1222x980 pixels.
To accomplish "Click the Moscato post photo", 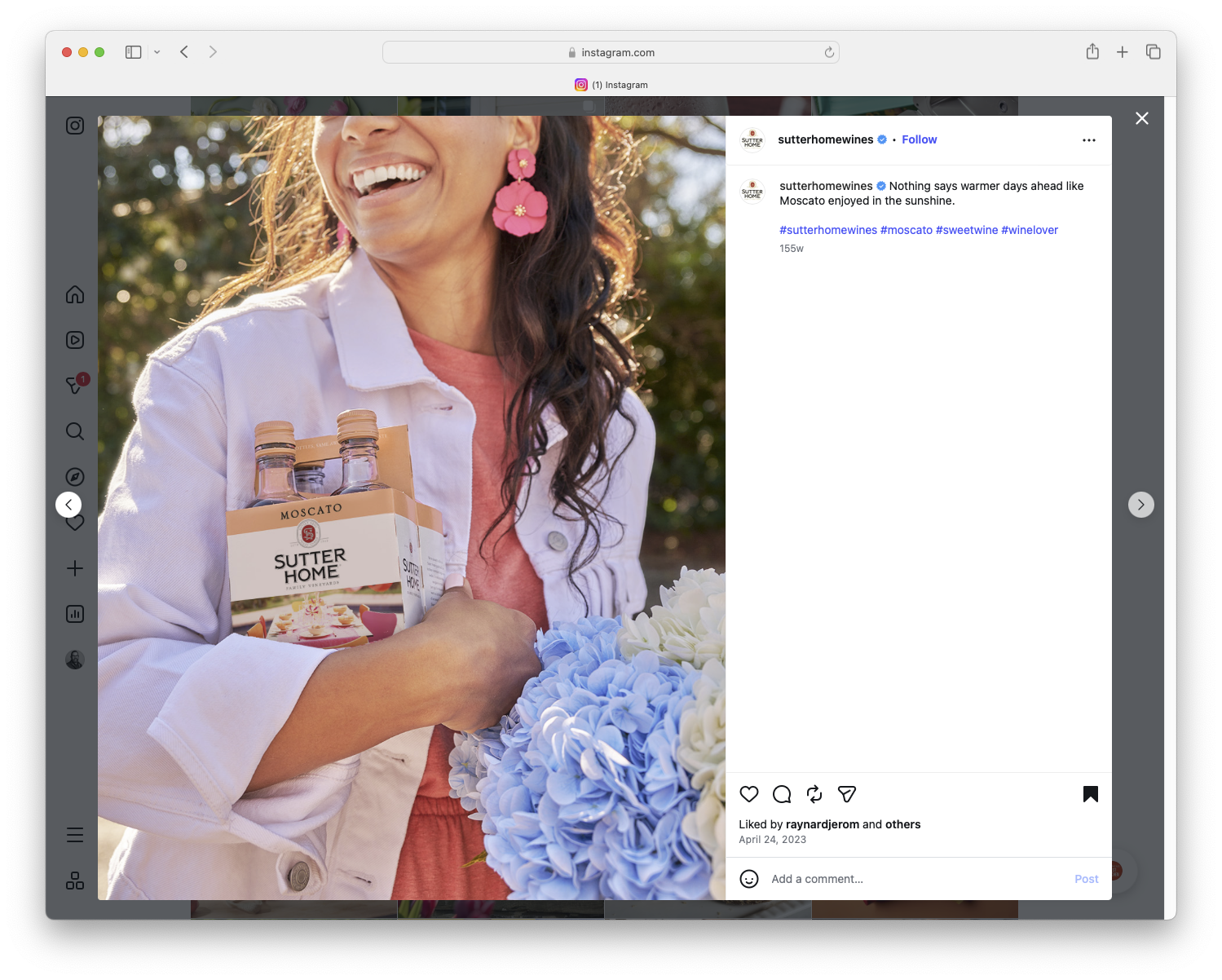I will point(412,508).
